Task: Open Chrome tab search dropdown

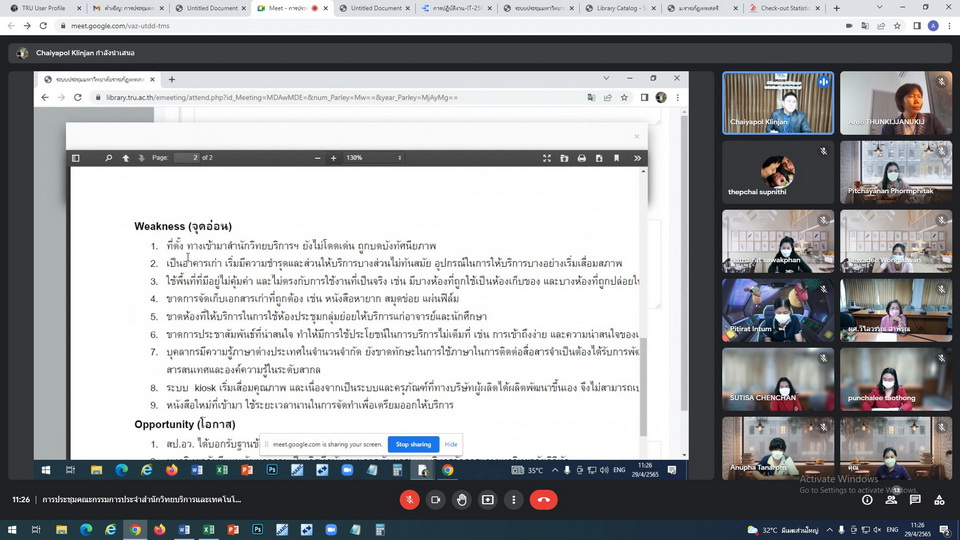Action: [879, 7]
